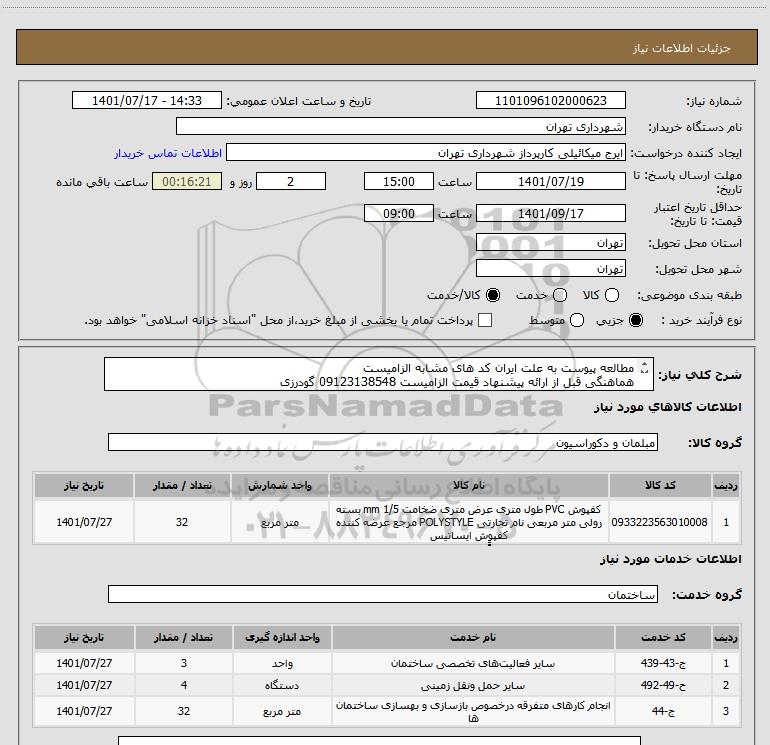The image size is (770, 745).
Task: Click the نام خدمت column header
Action: [x=472, y=637]
